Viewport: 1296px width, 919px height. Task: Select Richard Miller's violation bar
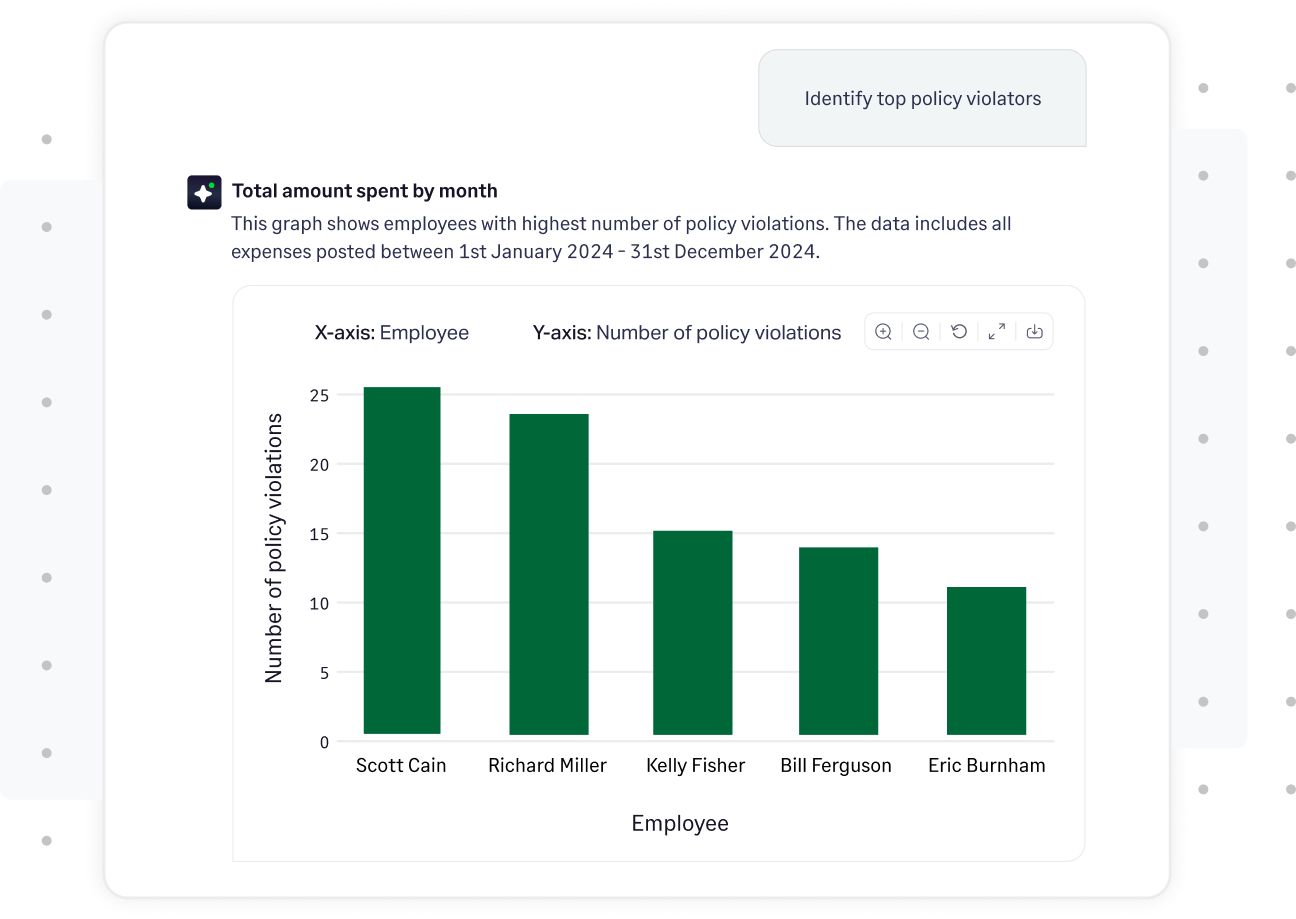point(547,575)
